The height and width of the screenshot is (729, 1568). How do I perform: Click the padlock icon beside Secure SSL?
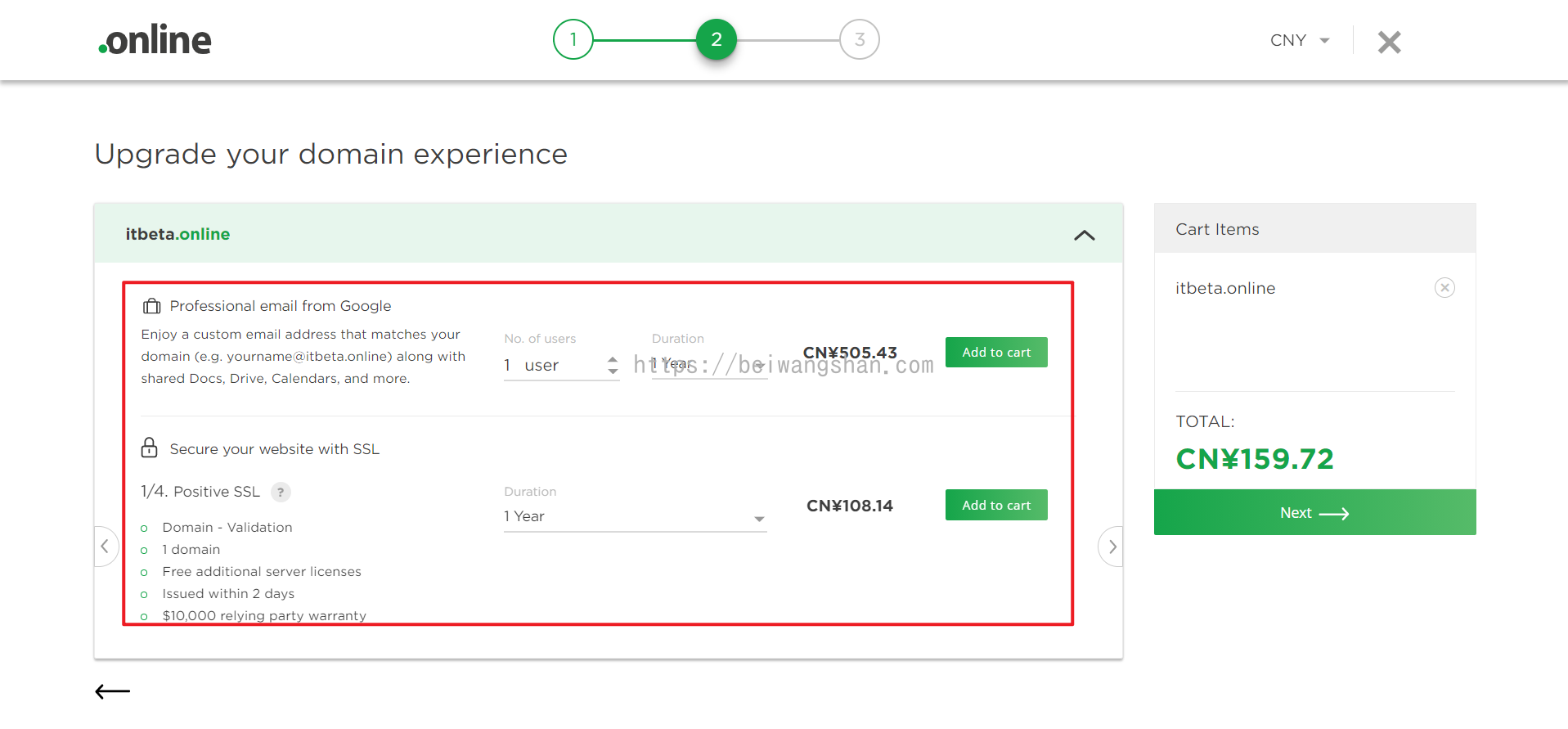point(149,448)
